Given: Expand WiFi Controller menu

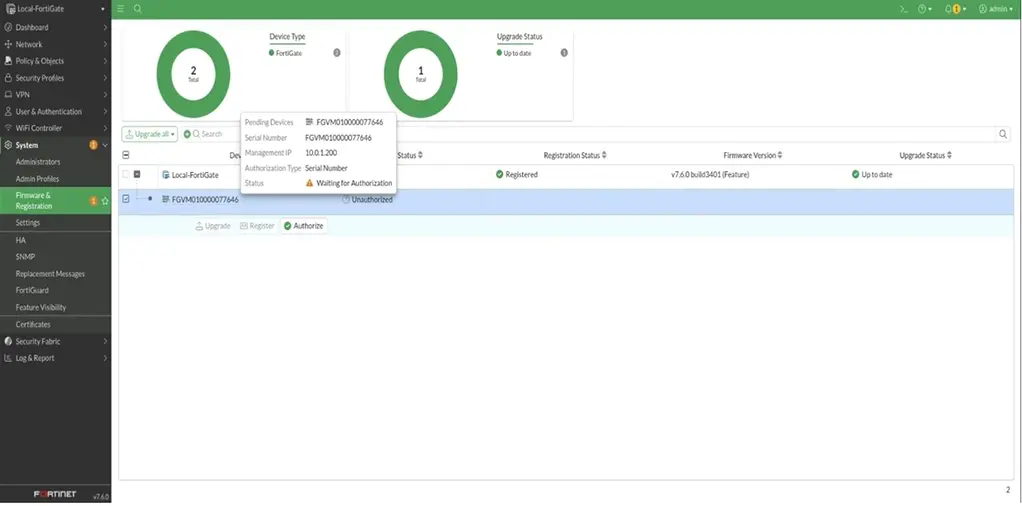Looking at the screenshot, I should [55, 128].
